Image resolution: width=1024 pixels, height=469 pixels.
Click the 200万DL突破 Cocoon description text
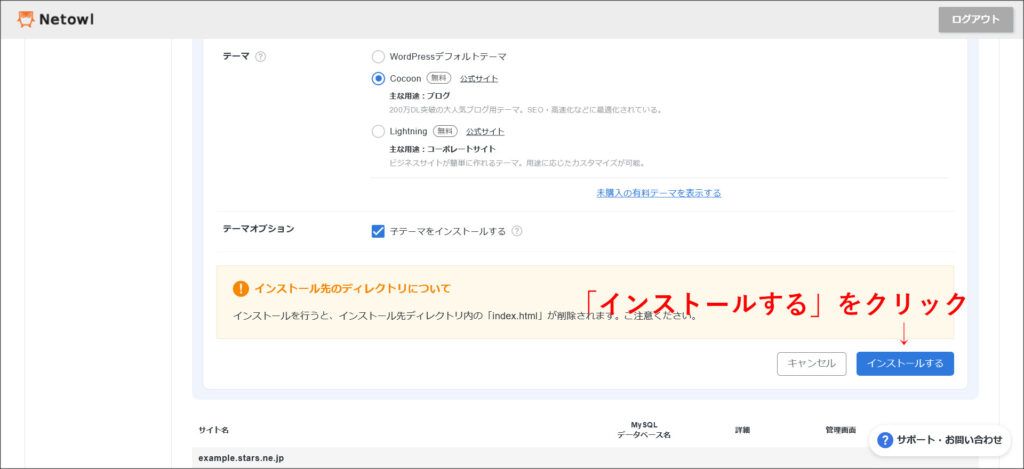click(526, 110)
